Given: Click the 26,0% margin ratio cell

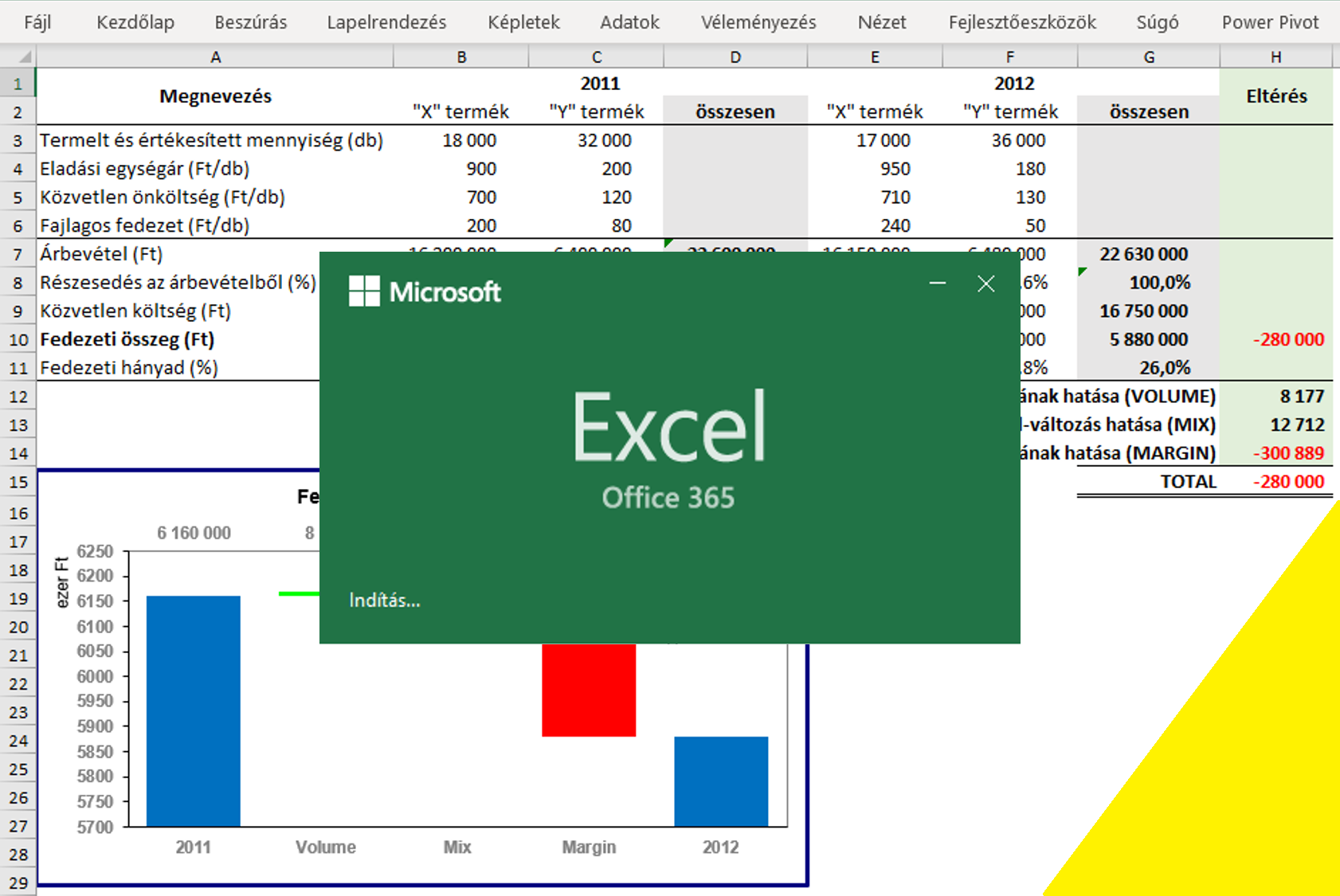Looking at the screenshot, I should [1149, 368].
